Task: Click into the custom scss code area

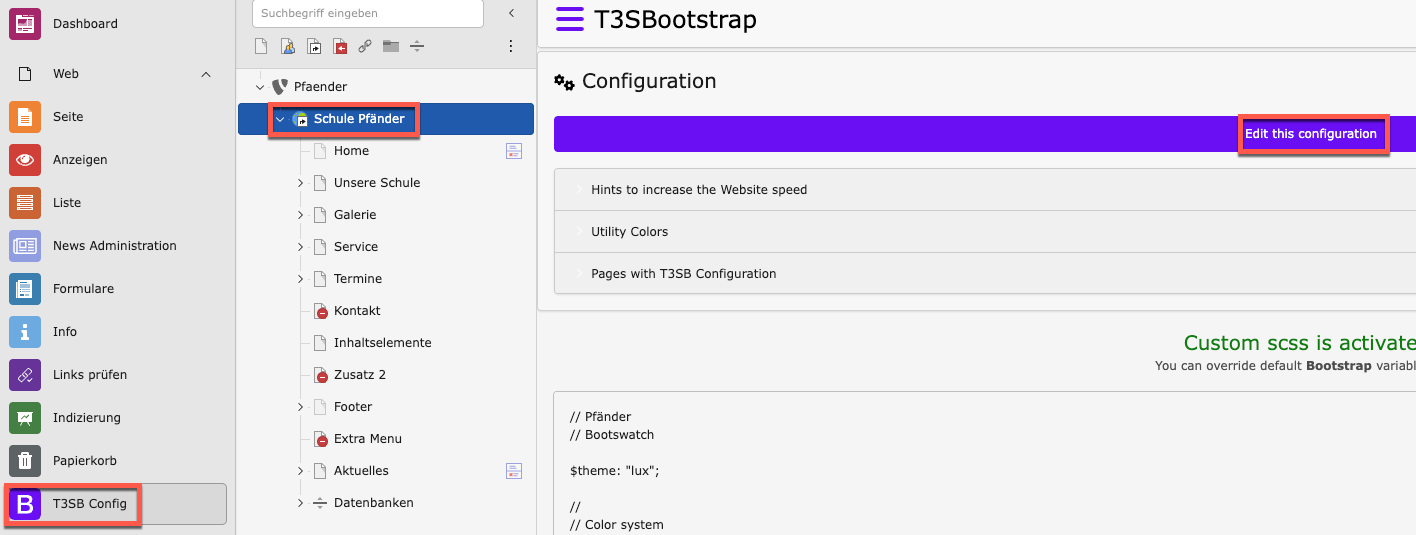Action: [985, 464]
